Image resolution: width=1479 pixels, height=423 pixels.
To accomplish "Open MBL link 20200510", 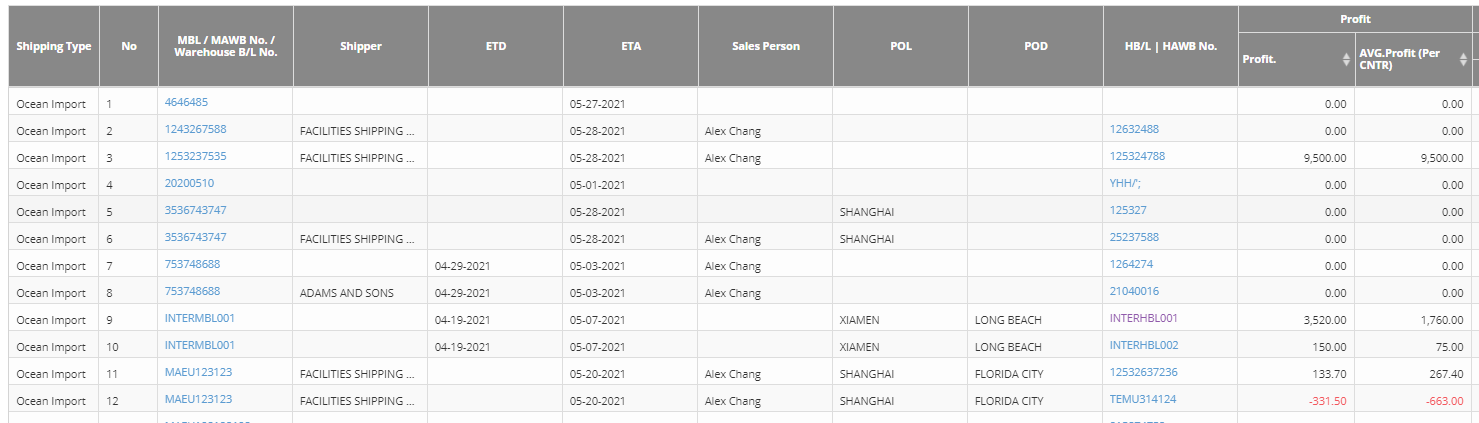I will click(189, 183).
